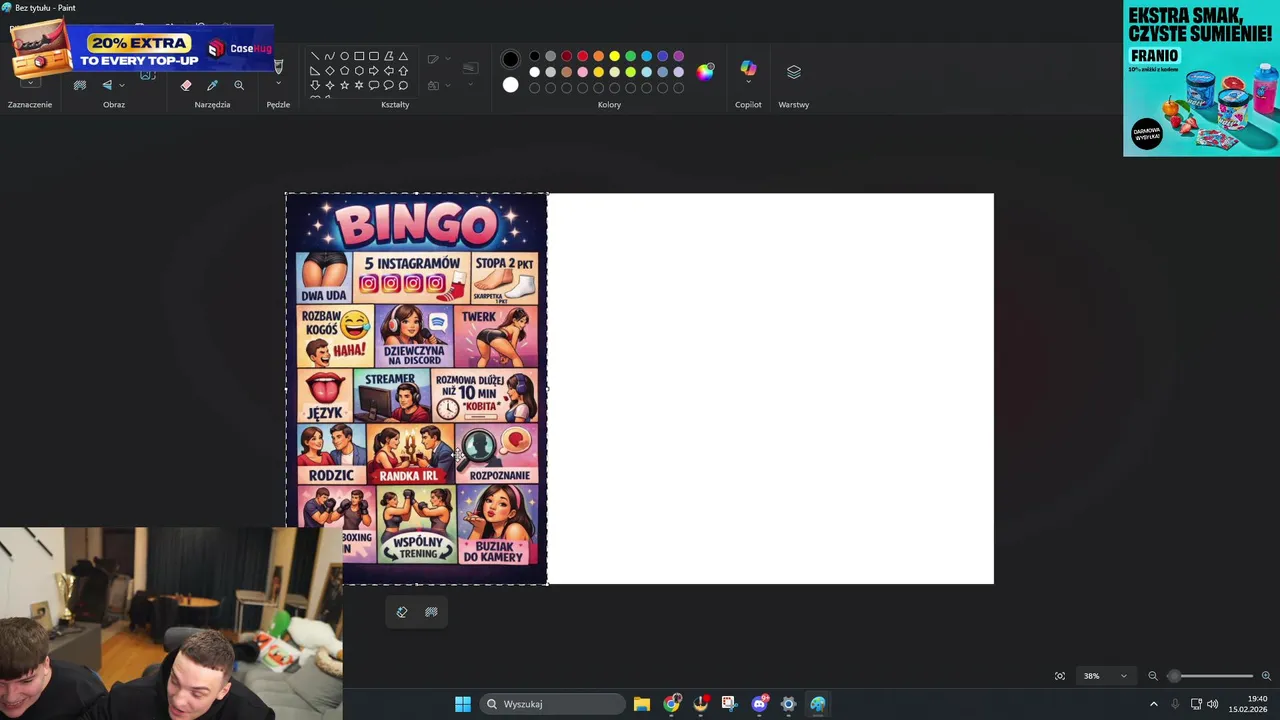The image size is (1280, 720).
Task: Select the curve shape
Action: [x=330, y=56]
